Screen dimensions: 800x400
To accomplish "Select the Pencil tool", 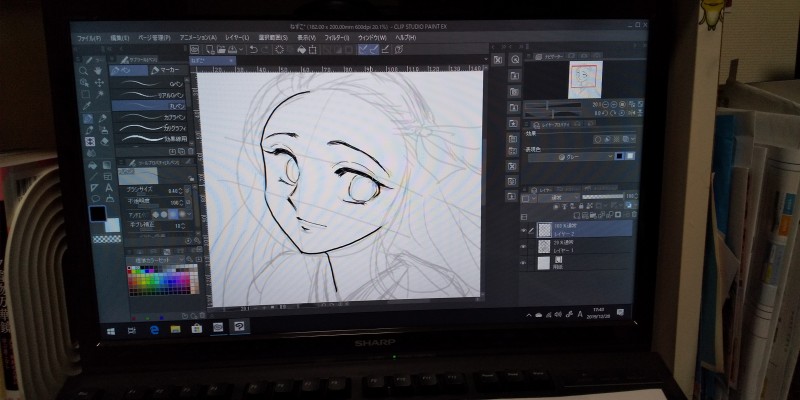I will point(102,118).
